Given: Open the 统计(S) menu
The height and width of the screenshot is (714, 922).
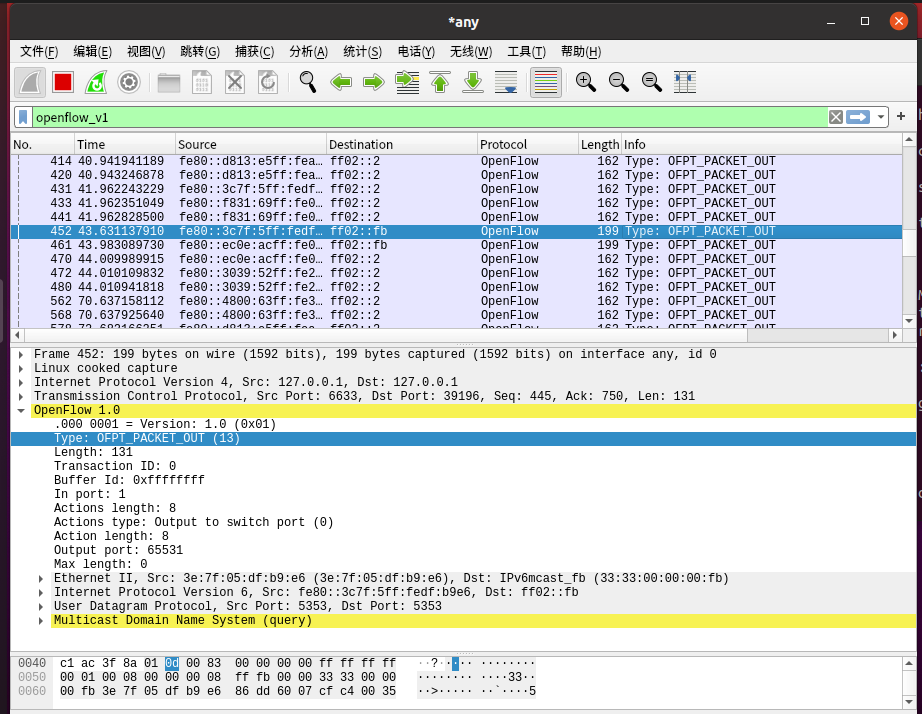Looking at the screenshot, I should pyautogui.click(x=362, y=52).
